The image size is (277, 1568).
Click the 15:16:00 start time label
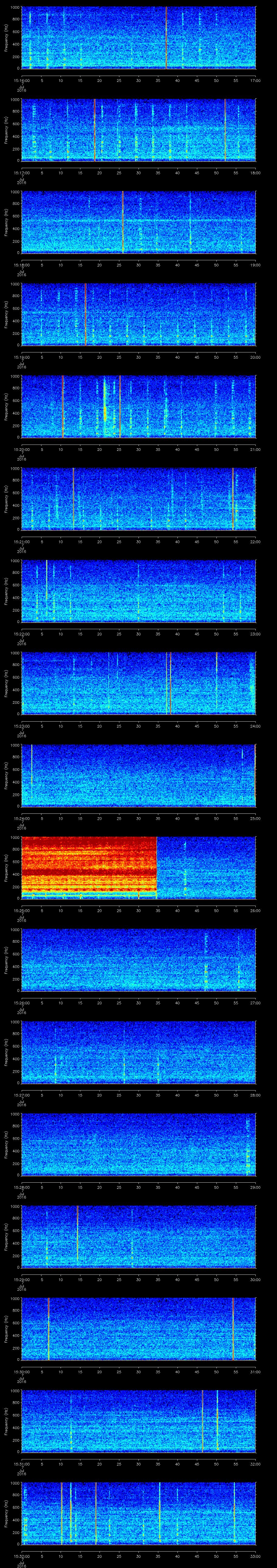[x=22, y=80]
